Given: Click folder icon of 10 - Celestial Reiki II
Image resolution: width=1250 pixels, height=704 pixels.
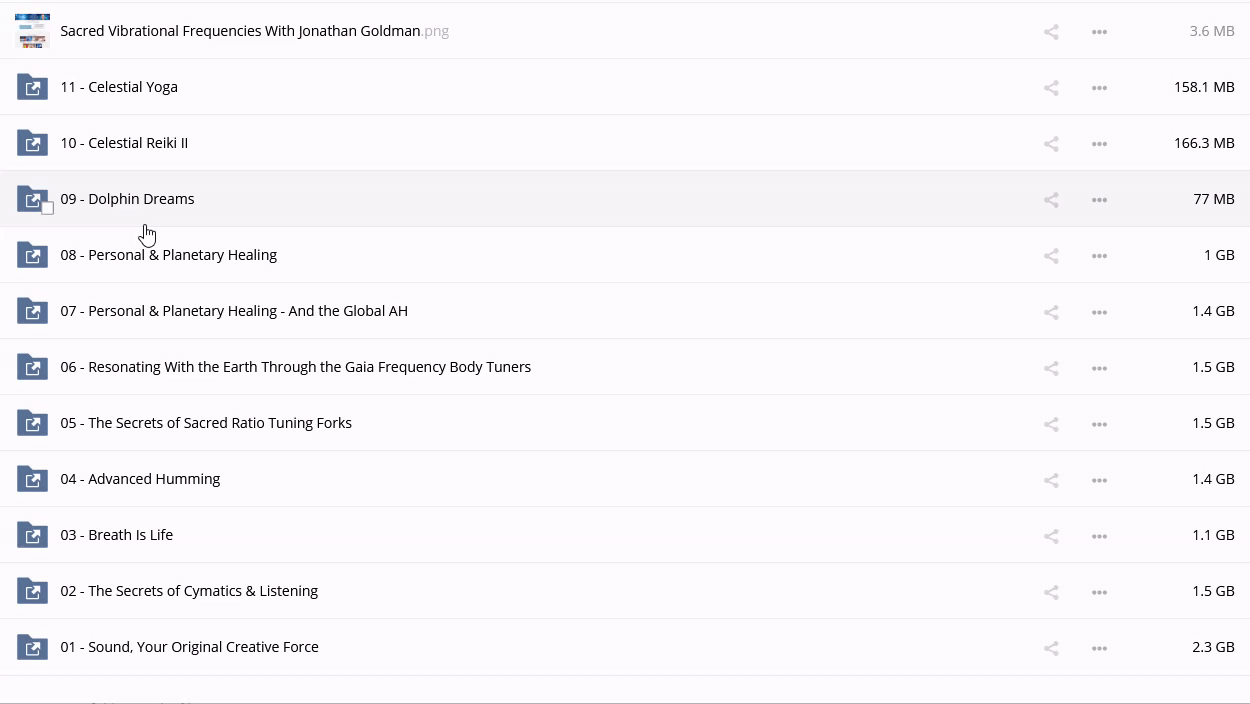Looking at the screenshot, I should click(x=32, y=143).
